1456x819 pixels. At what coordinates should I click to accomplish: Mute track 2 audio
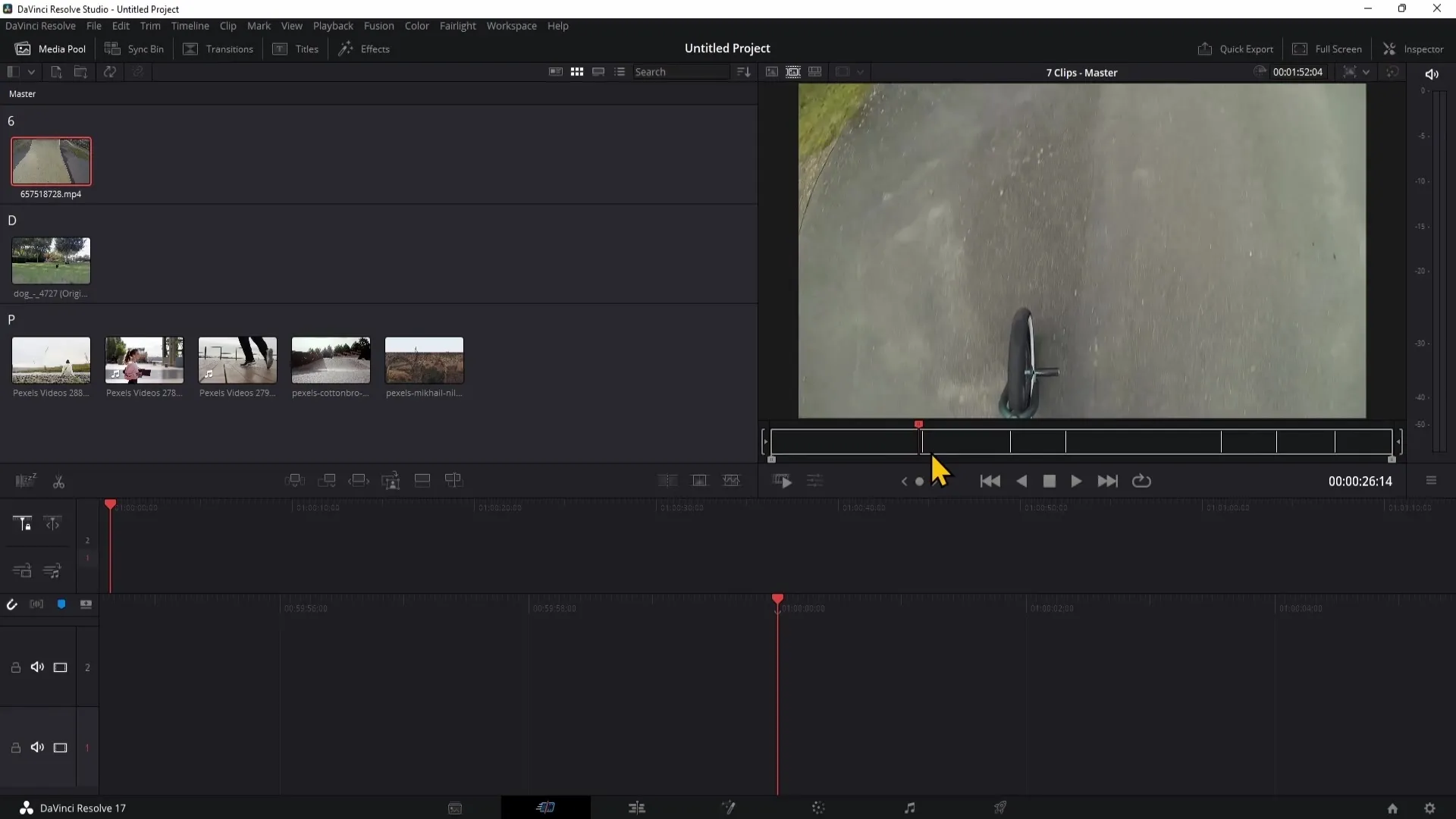tap(37, 667)
